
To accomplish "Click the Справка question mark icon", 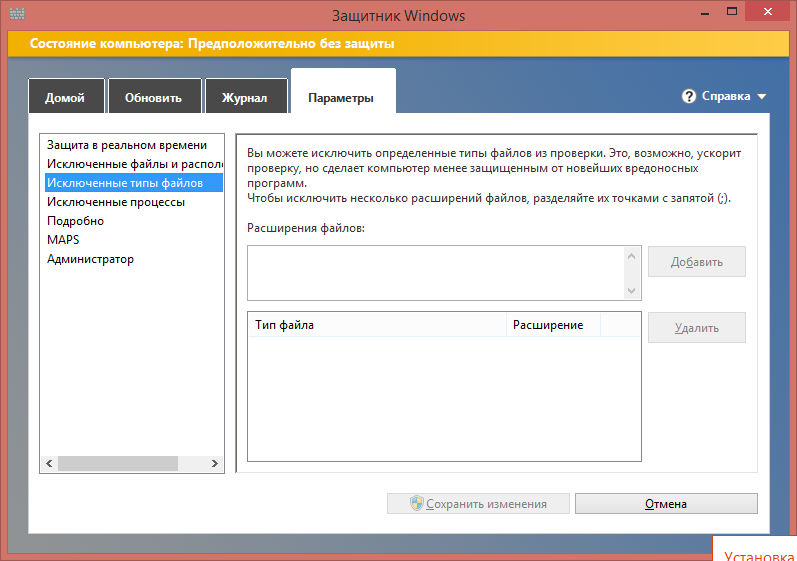I will [x=688, y=96].
